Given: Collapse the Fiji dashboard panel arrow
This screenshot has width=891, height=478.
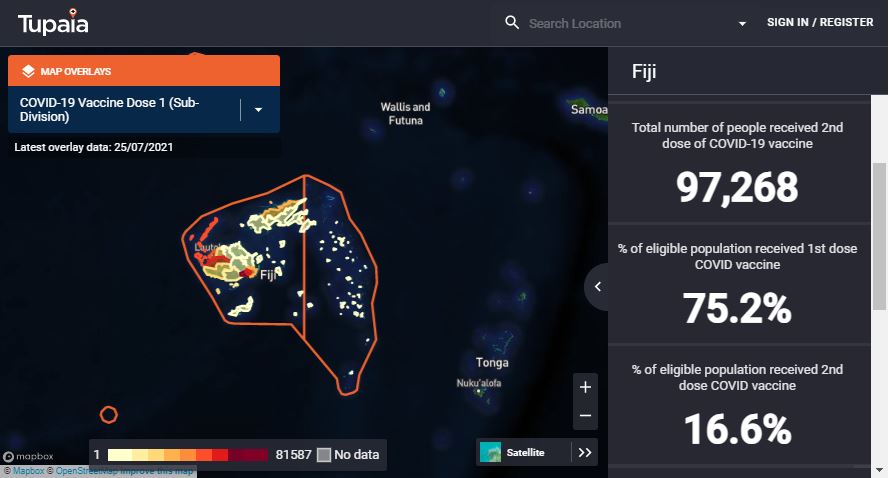Looking at the screenshot, I should click(x=597, y=287).
